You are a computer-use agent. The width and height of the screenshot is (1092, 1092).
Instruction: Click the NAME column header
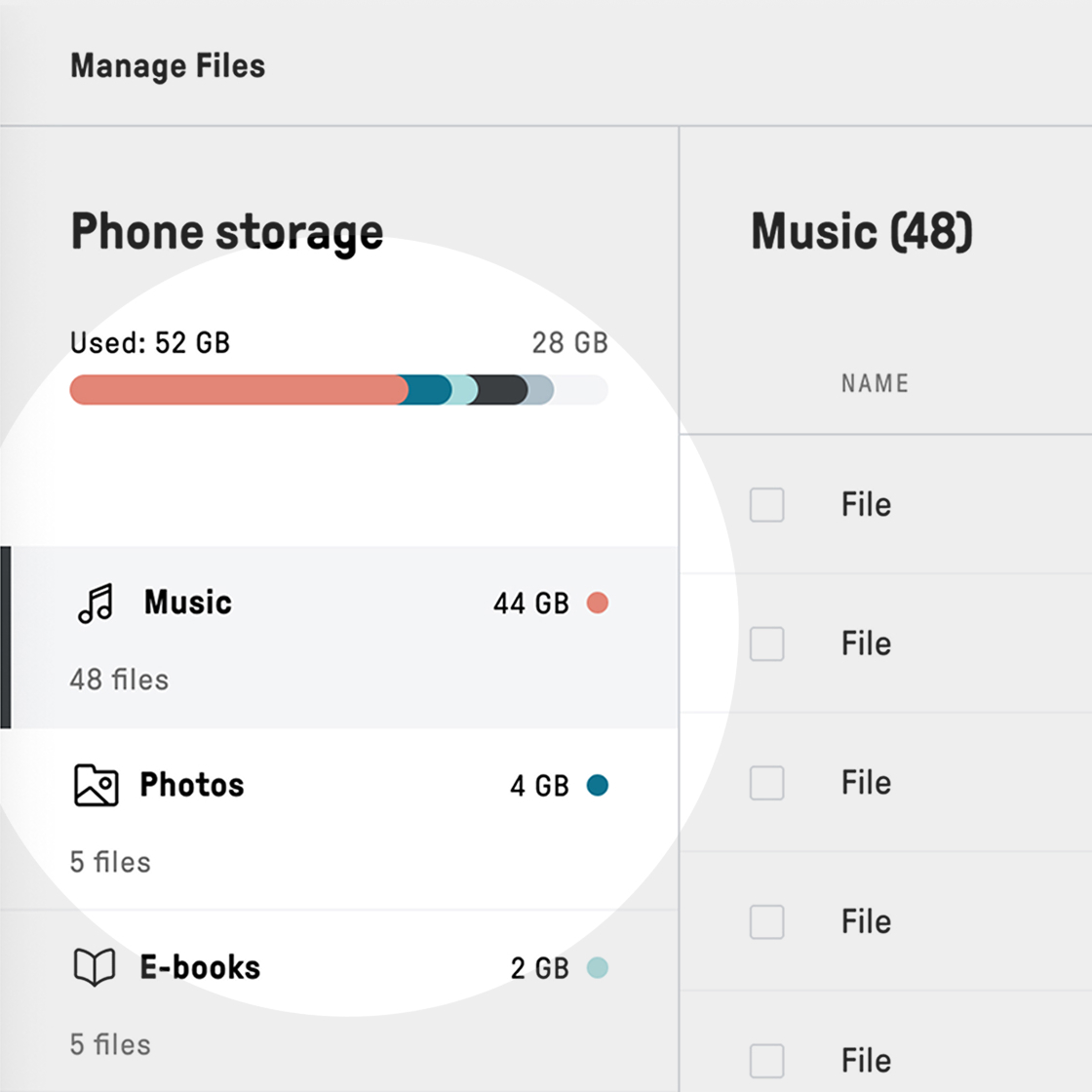[x=875, y=383]
